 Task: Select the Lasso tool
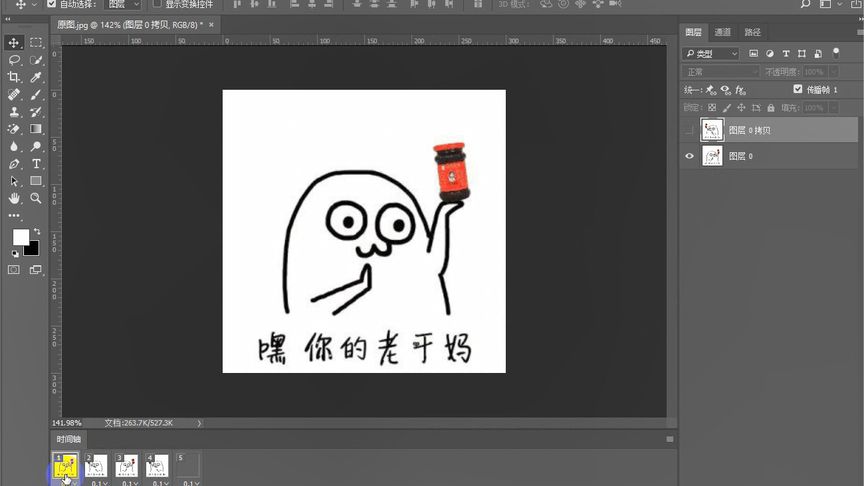14,60
